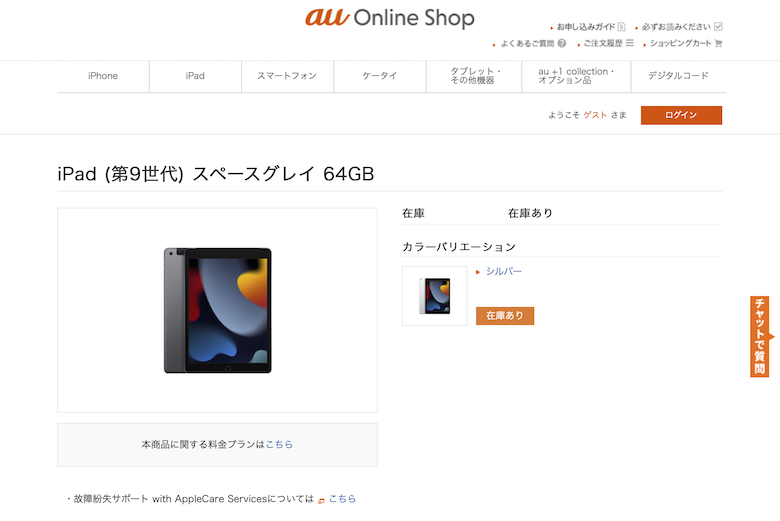The width and height of the screenshot is (780, 521).
Task: Click the silver iPad thumbnail
Action: pos(434,296)
